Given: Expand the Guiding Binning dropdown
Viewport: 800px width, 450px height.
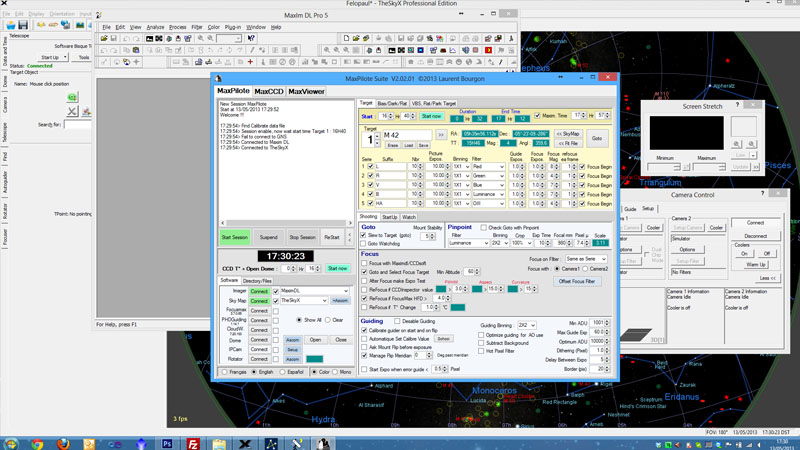Looking at the screenshot, I should [526, 325].
